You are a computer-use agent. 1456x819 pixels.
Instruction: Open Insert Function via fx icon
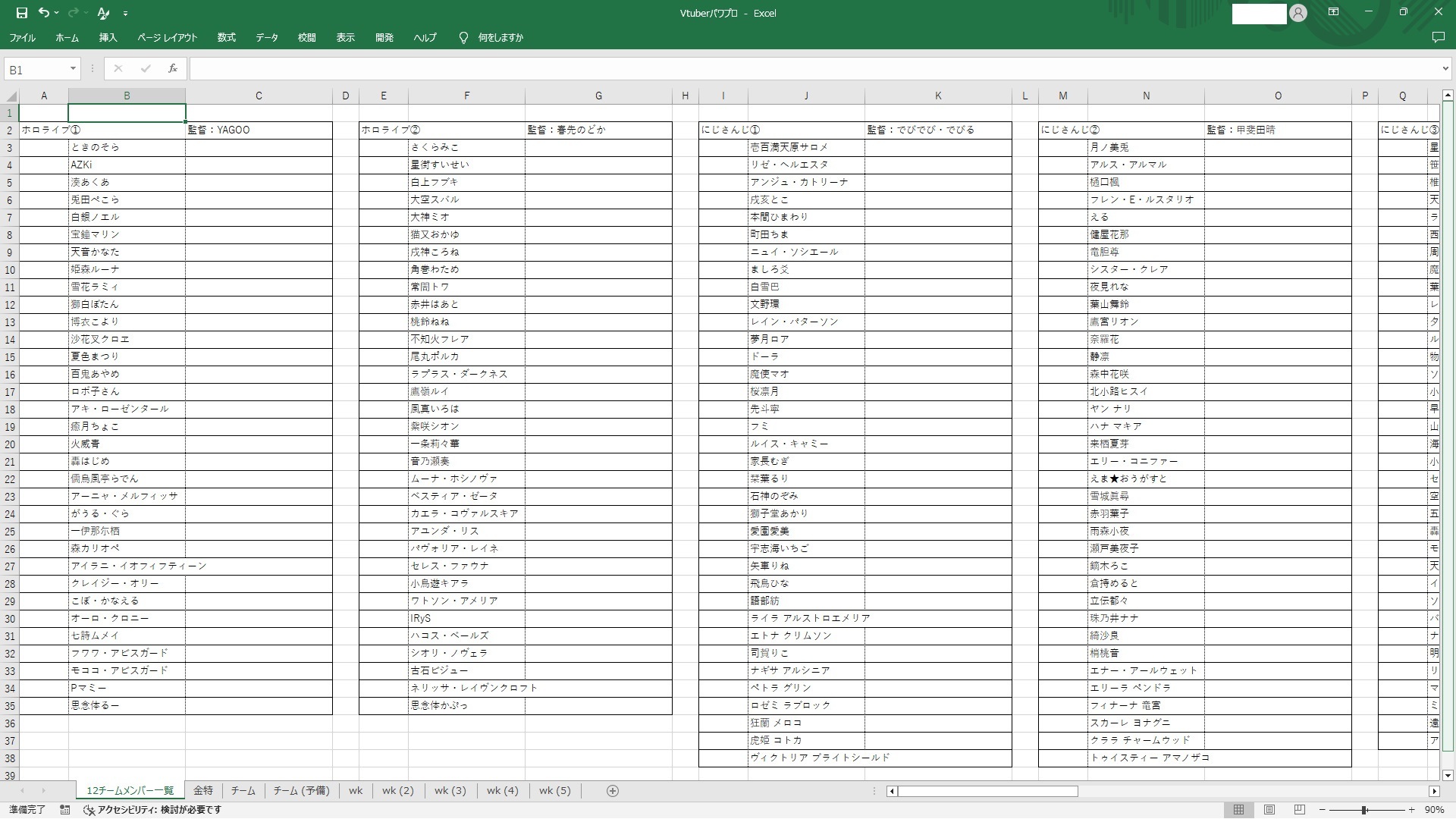173,69
